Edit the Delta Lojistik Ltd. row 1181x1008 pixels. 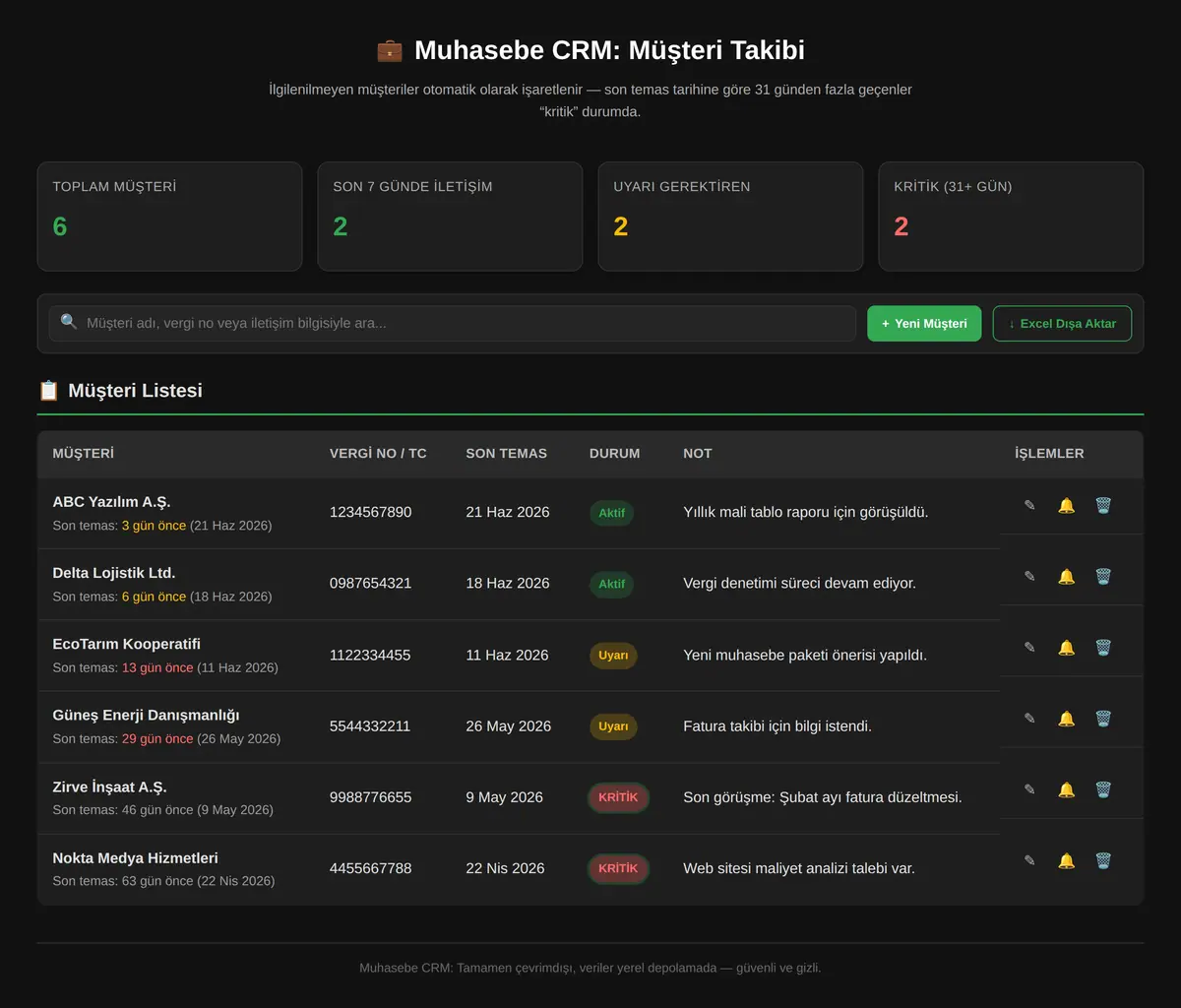point(1029,576)
